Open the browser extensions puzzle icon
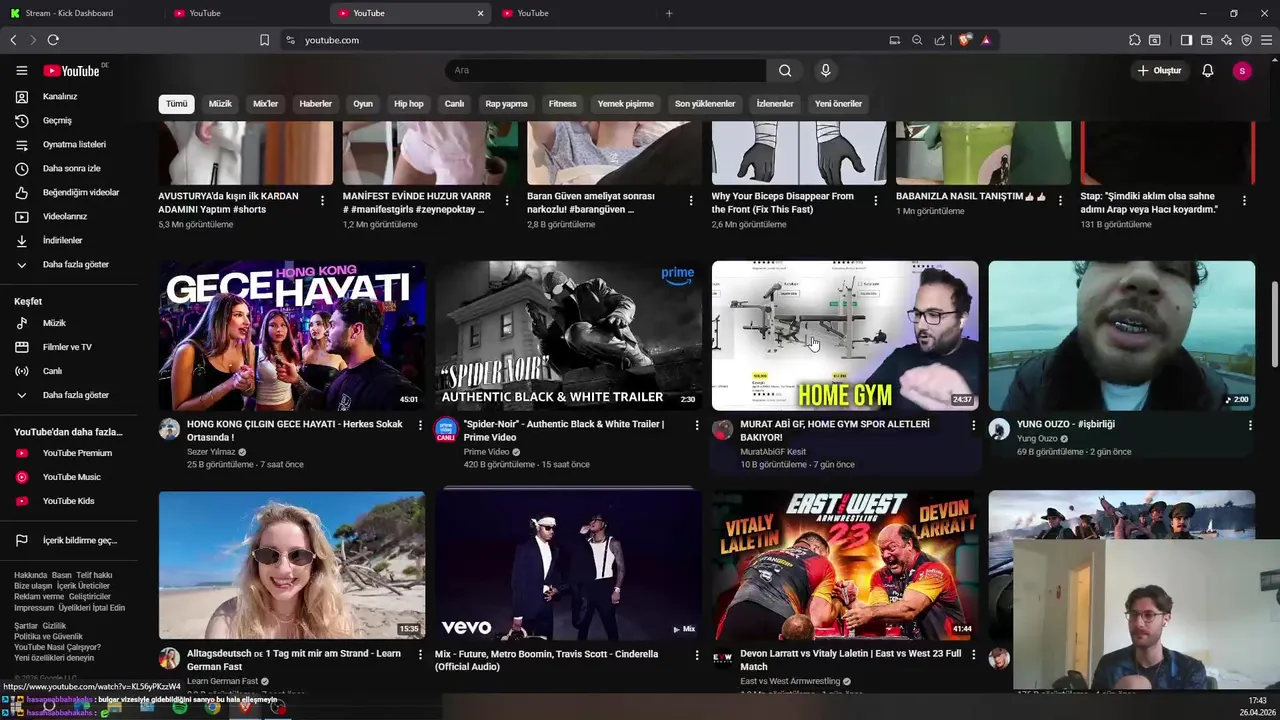 pos(1134,40)
